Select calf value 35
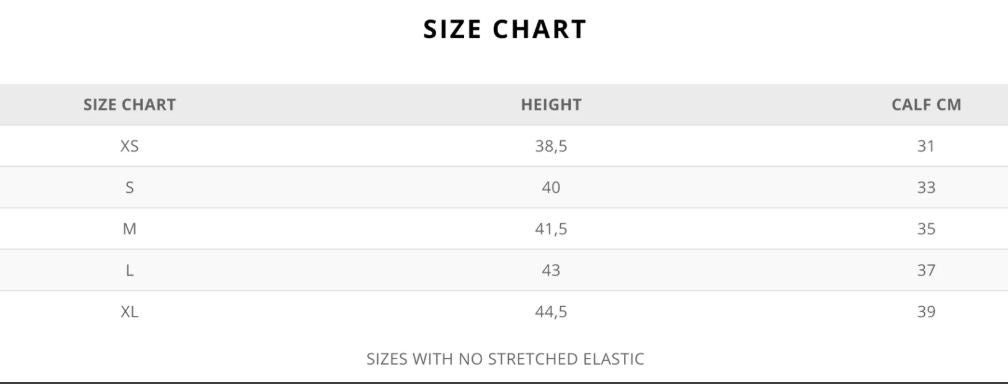The width and height of the screenshot is (1008, 384). tap(926, 229)
